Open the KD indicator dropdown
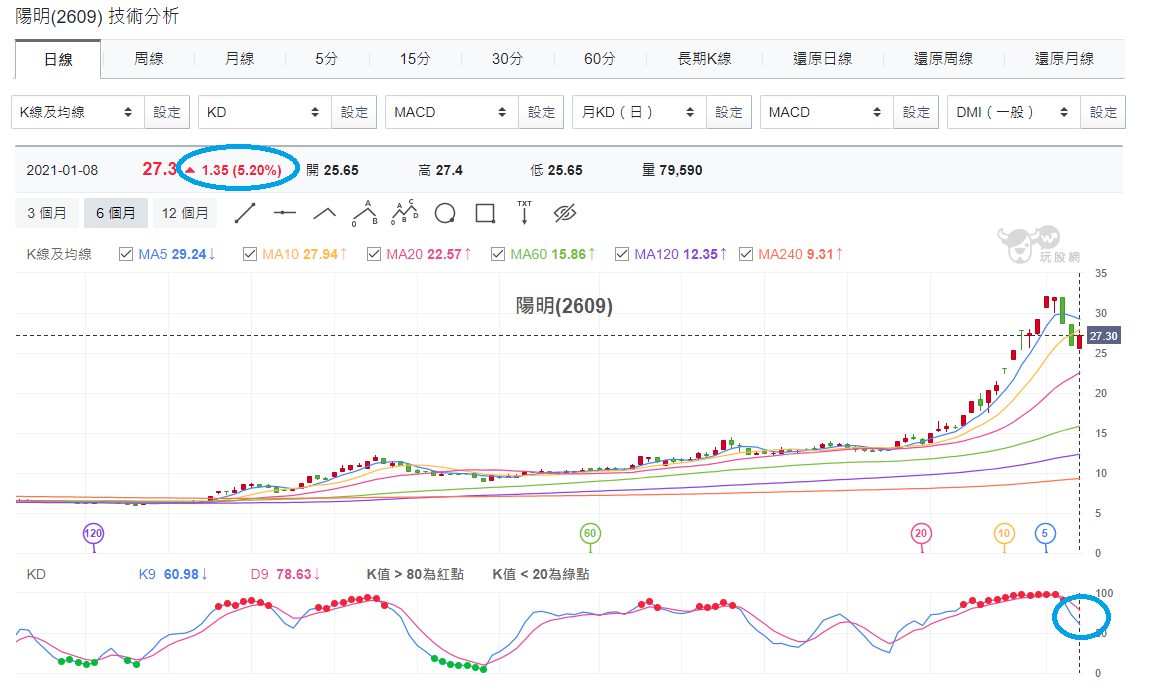The height and width of the screenshot is (688, 1151). (x=265, y=112)
